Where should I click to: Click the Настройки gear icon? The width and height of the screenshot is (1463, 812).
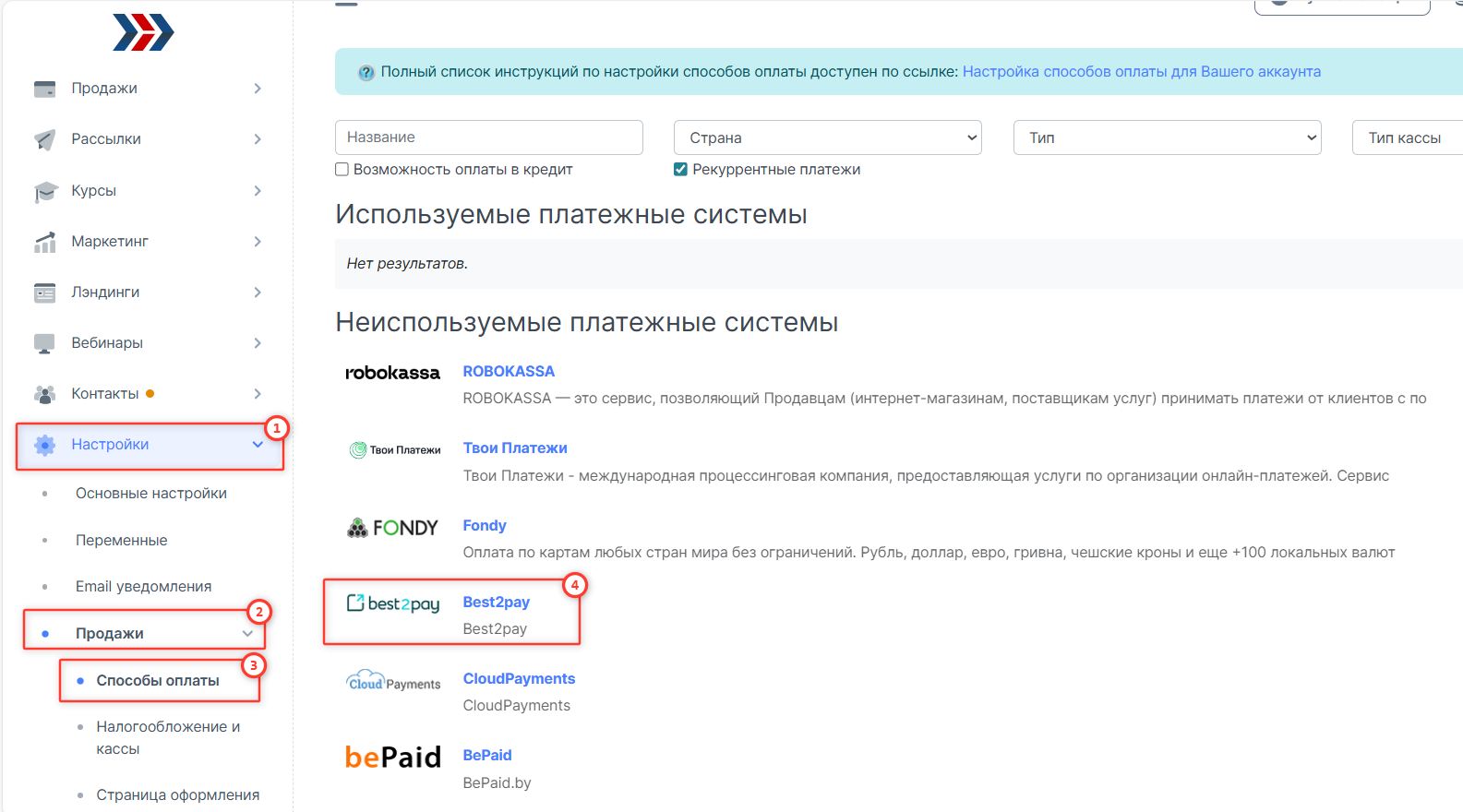point(44,445)
